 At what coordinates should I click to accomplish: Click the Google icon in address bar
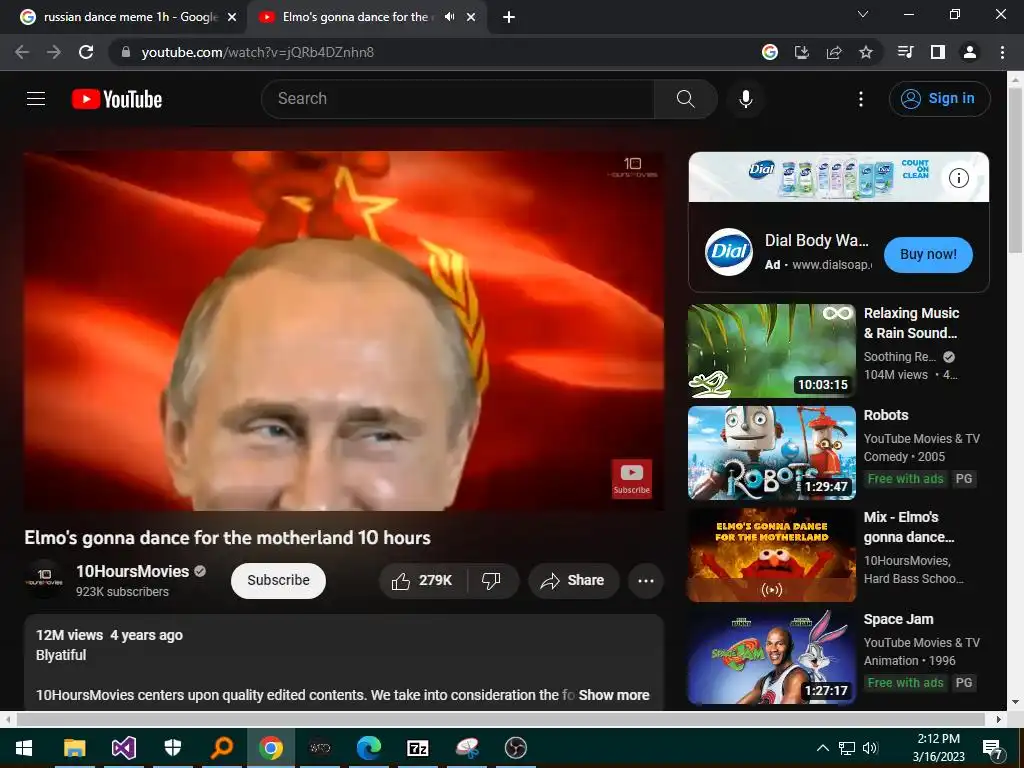point(770,52)
